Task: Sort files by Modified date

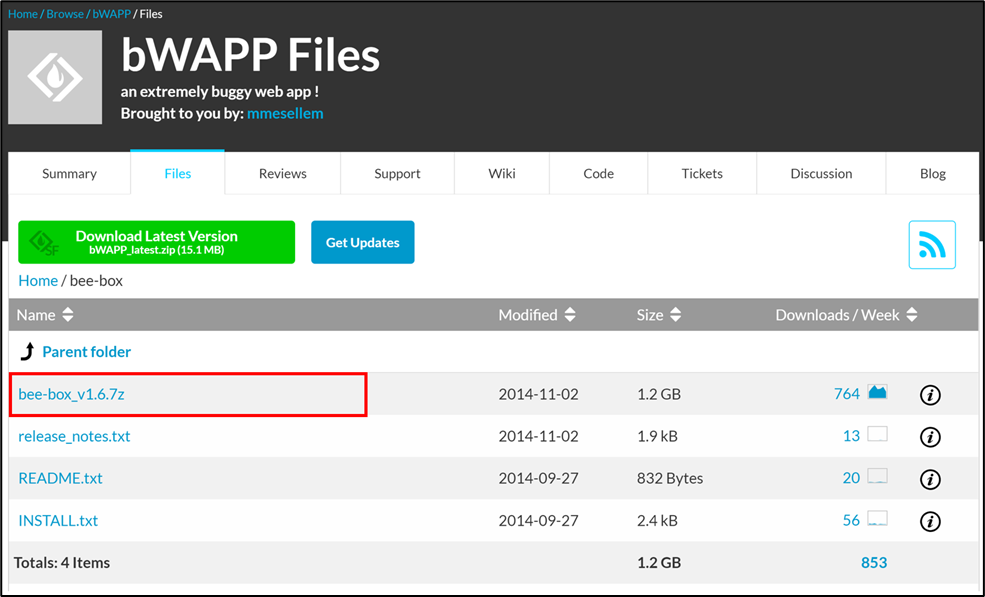Action: [537, 315]
